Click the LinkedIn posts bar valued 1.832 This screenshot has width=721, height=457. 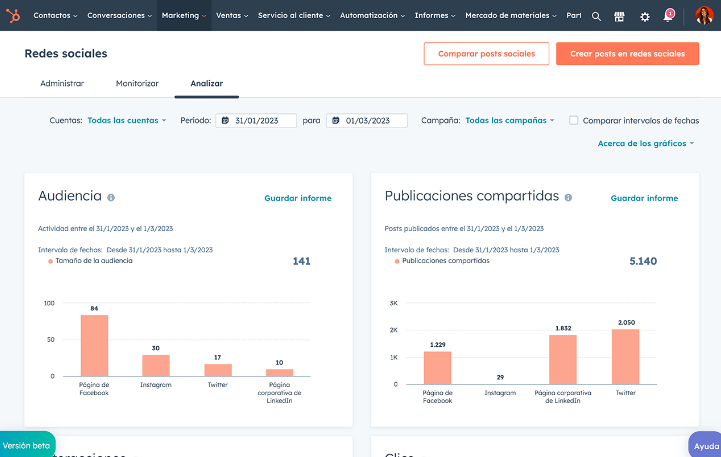point(563,360)
